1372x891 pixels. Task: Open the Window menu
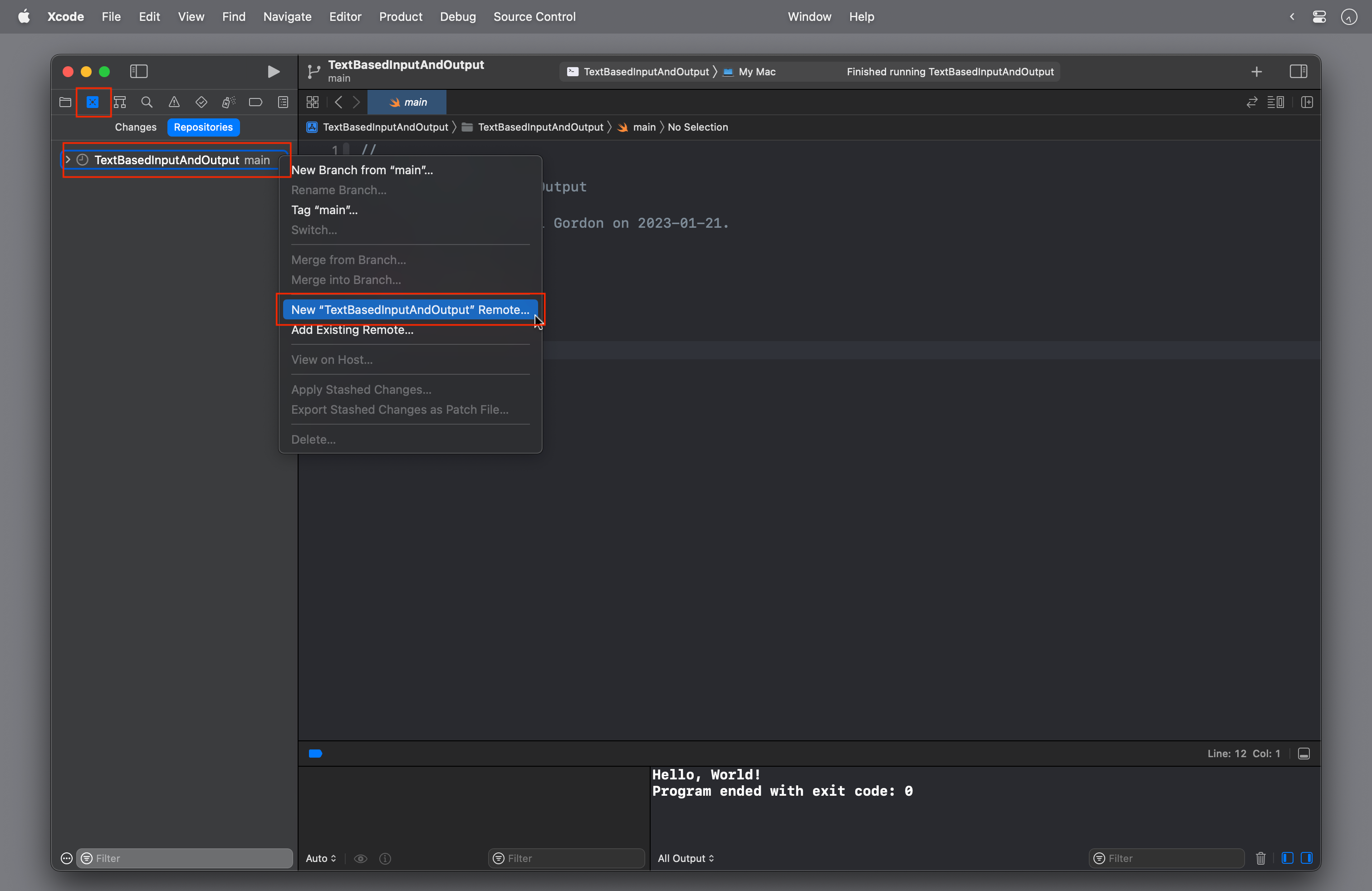[x=809, y=17]
